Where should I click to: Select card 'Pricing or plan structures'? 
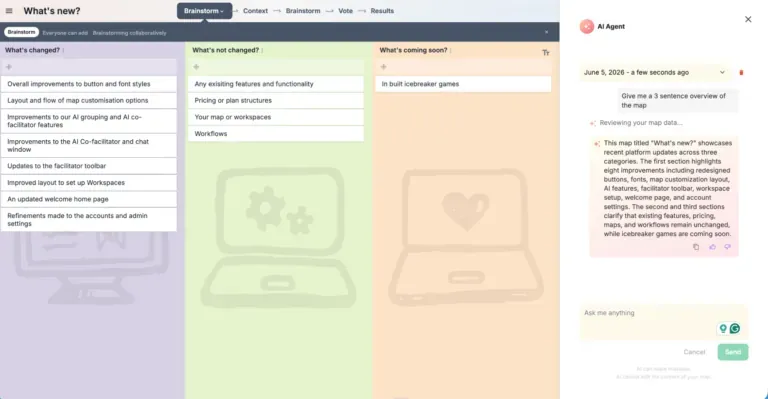click(x=276, y=100)
